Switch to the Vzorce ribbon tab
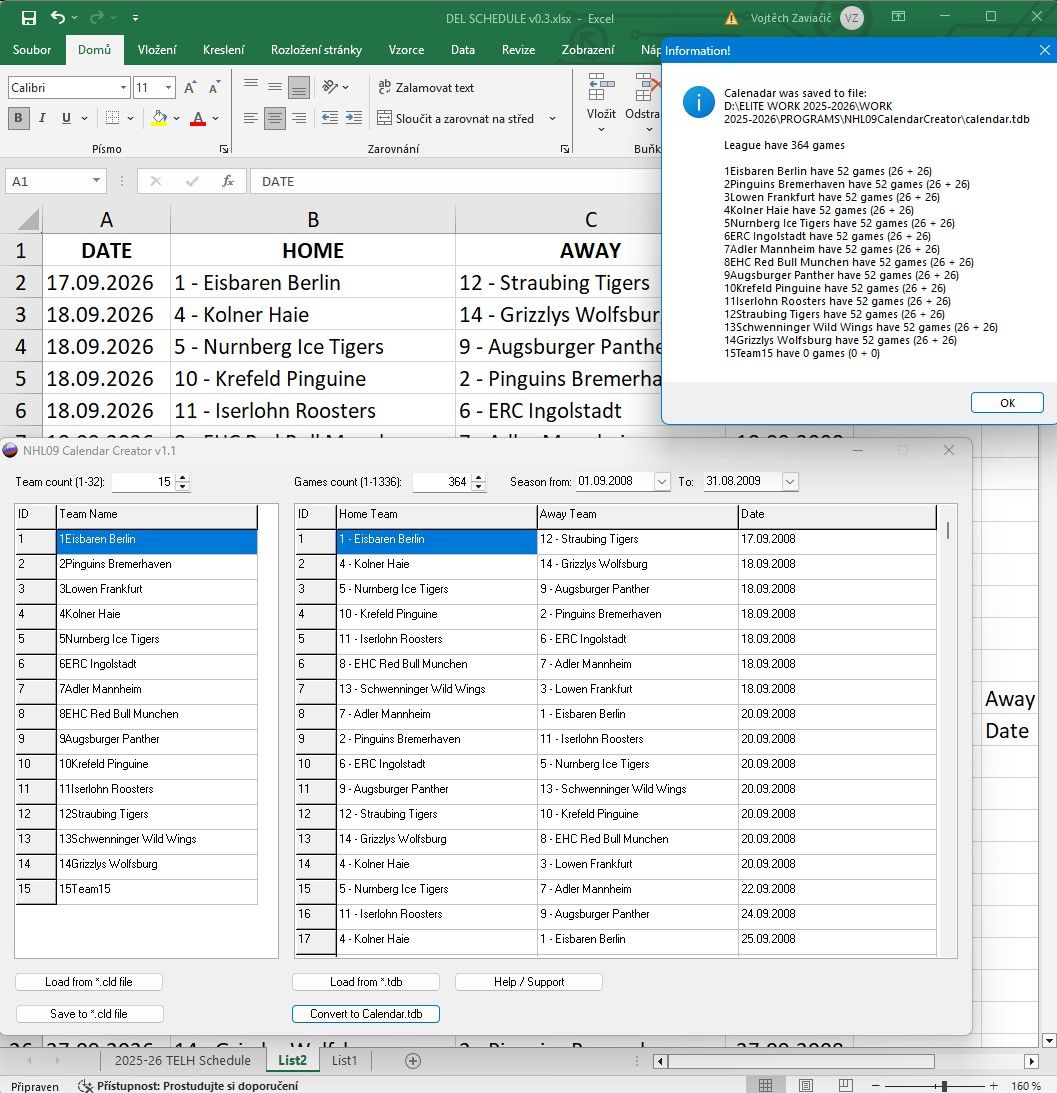The height and width of the screenshot is (1093, 1057). tap(406, 49)
